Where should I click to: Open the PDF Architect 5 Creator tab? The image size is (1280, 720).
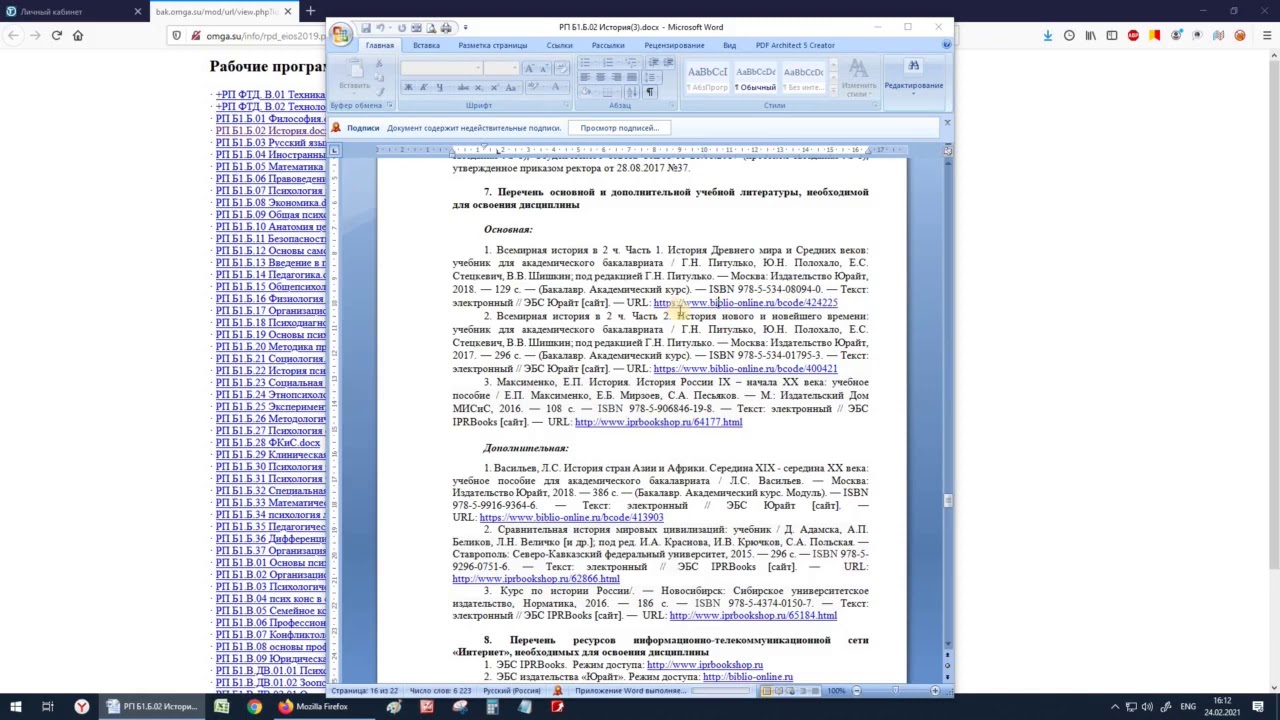coord(795,45)
